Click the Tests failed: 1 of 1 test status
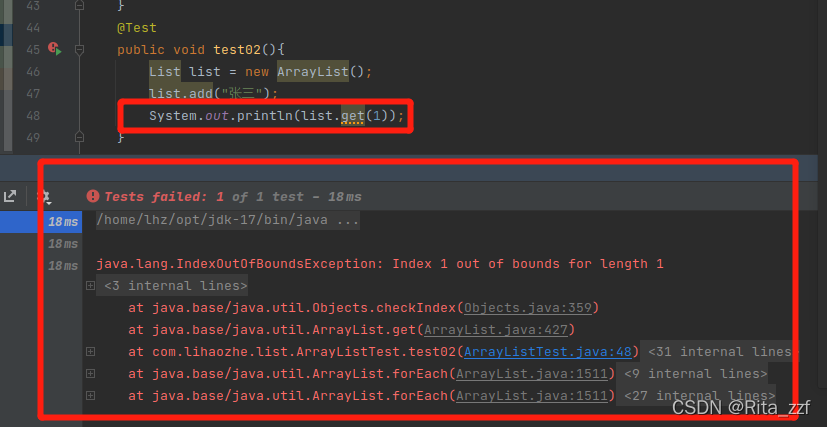The image size is (827, 427). click(233, 197)
